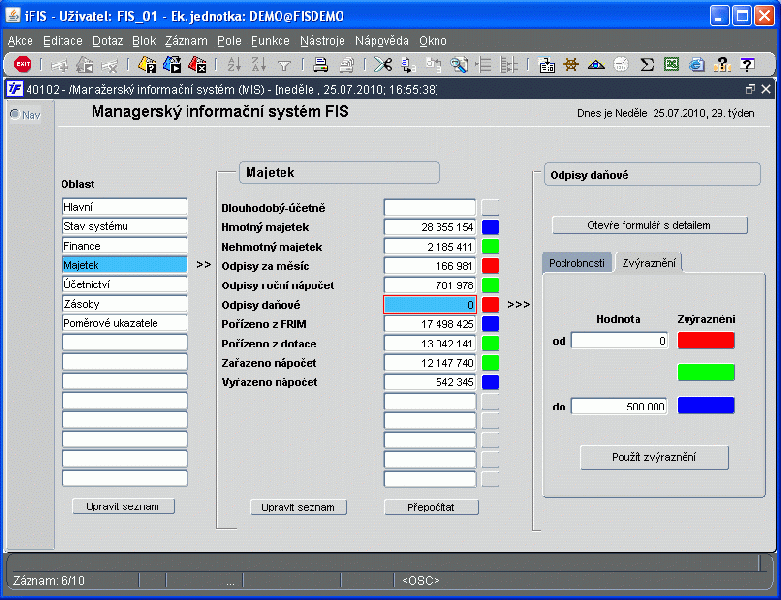This screenshot has height=600, width=781.
Task: Select Finance in the Oblast list
Action: tap(125, 246)
